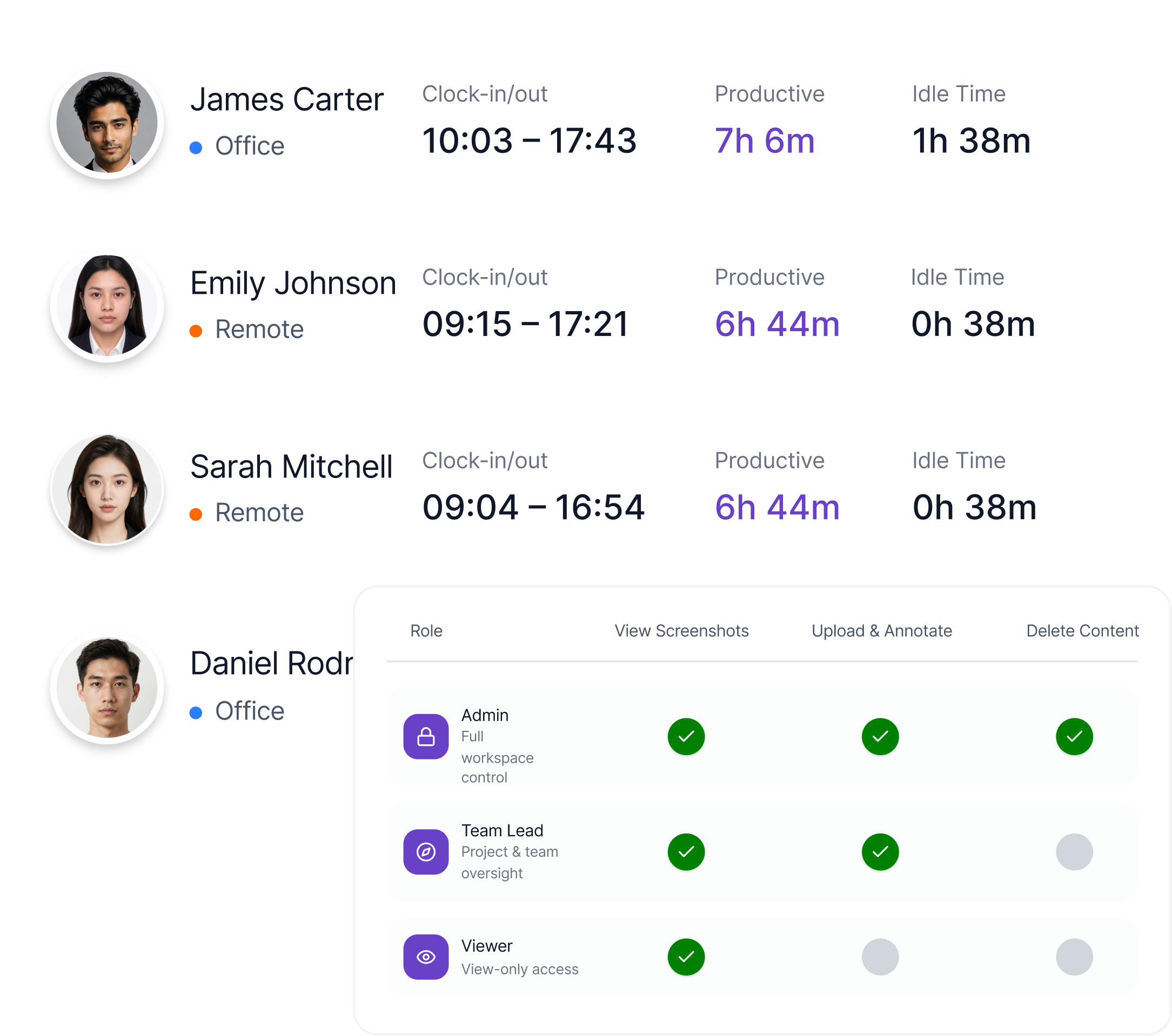Click Sarah Mitchell's 0h 38m idle time

click(974, 507)
